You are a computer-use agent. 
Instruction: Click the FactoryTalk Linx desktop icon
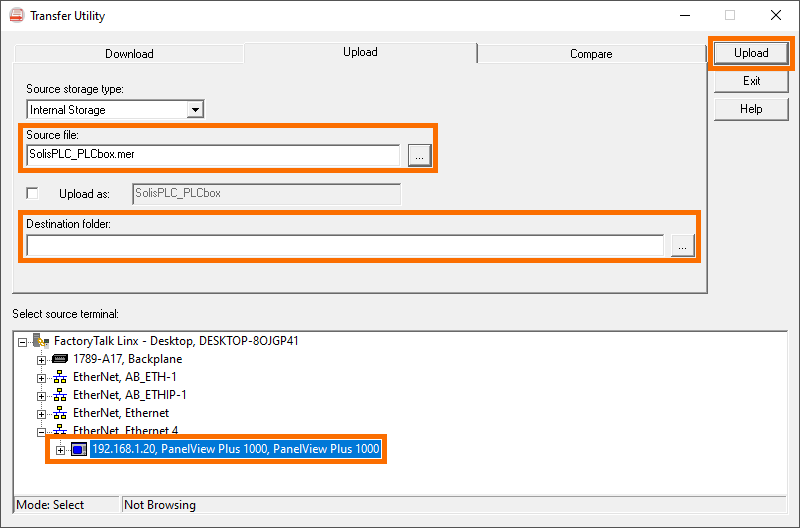tap(41, 341)
